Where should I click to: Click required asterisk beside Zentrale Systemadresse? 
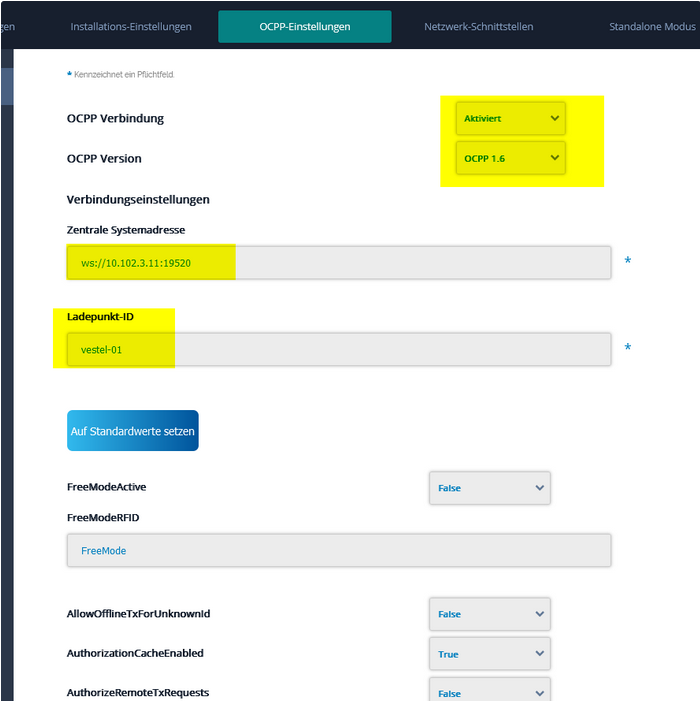(x=628, y=261)
